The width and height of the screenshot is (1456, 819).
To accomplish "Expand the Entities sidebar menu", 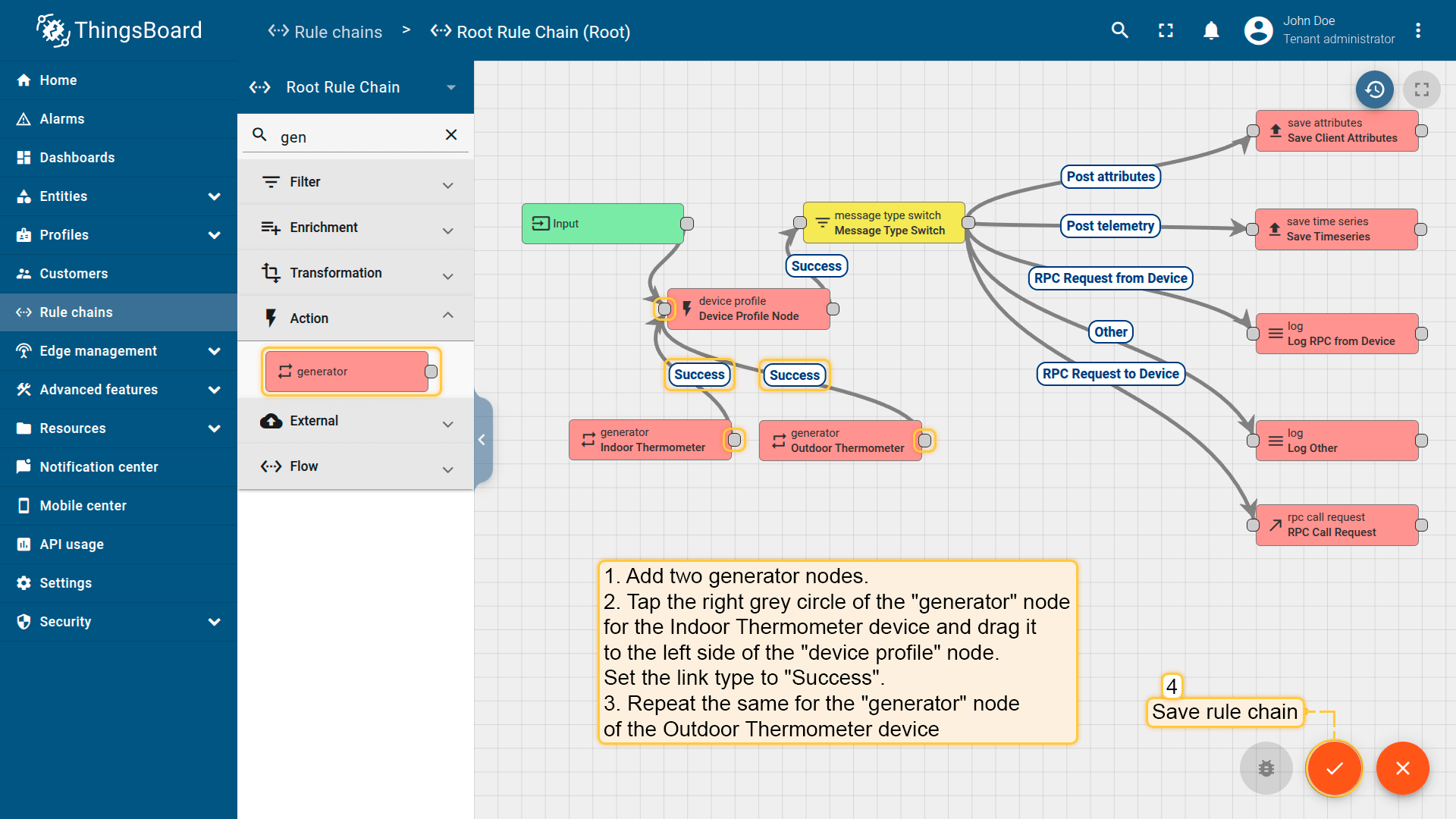I will (214, 196).
